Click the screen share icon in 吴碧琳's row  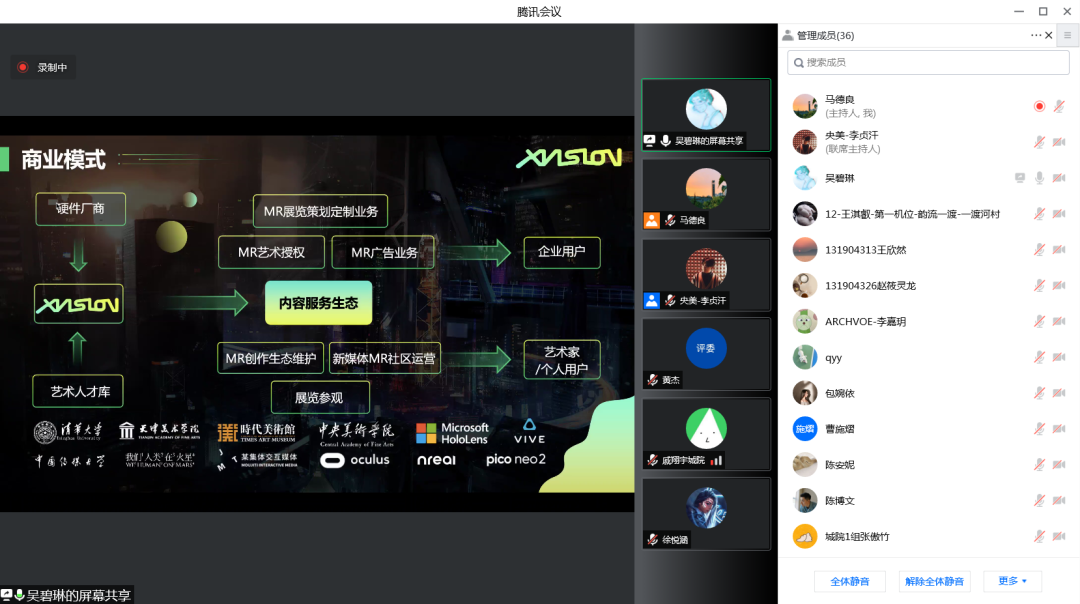(x=1020, y=178)
